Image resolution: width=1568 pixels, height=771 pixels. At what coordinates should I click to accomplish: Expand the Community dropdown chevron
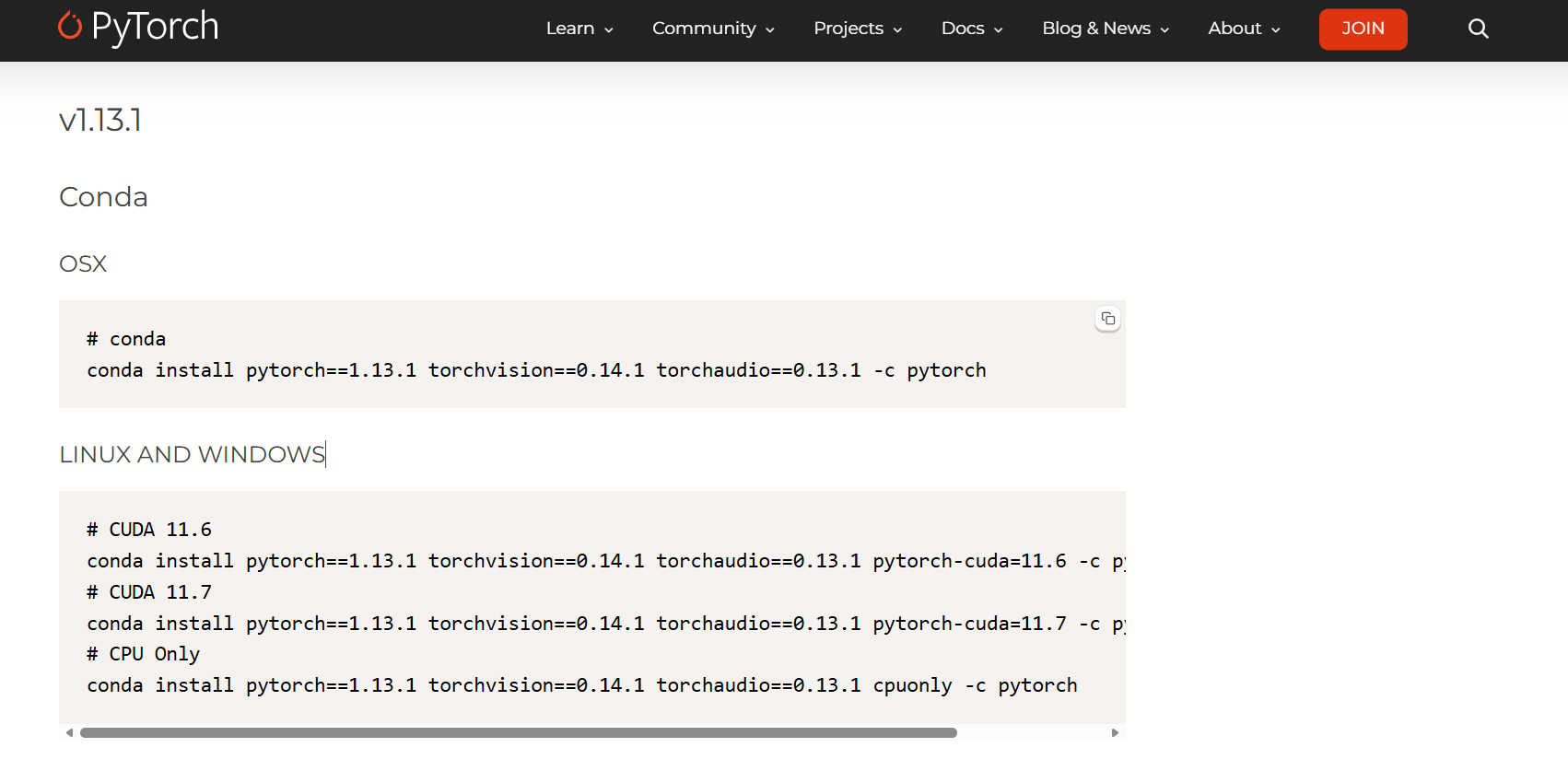[770, 30]
